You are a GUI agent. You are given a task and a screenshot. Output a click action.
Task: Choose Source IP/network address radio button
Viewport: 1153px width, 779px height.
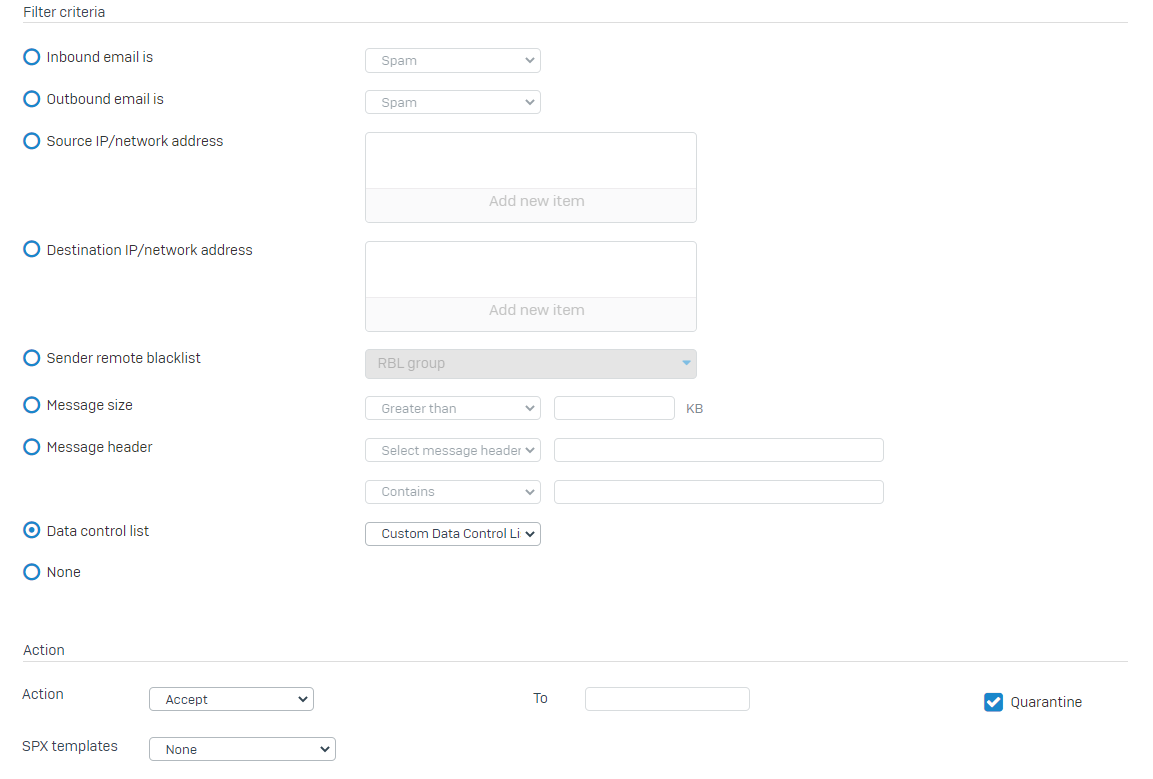pyautogui.click(x=32, y=142)
